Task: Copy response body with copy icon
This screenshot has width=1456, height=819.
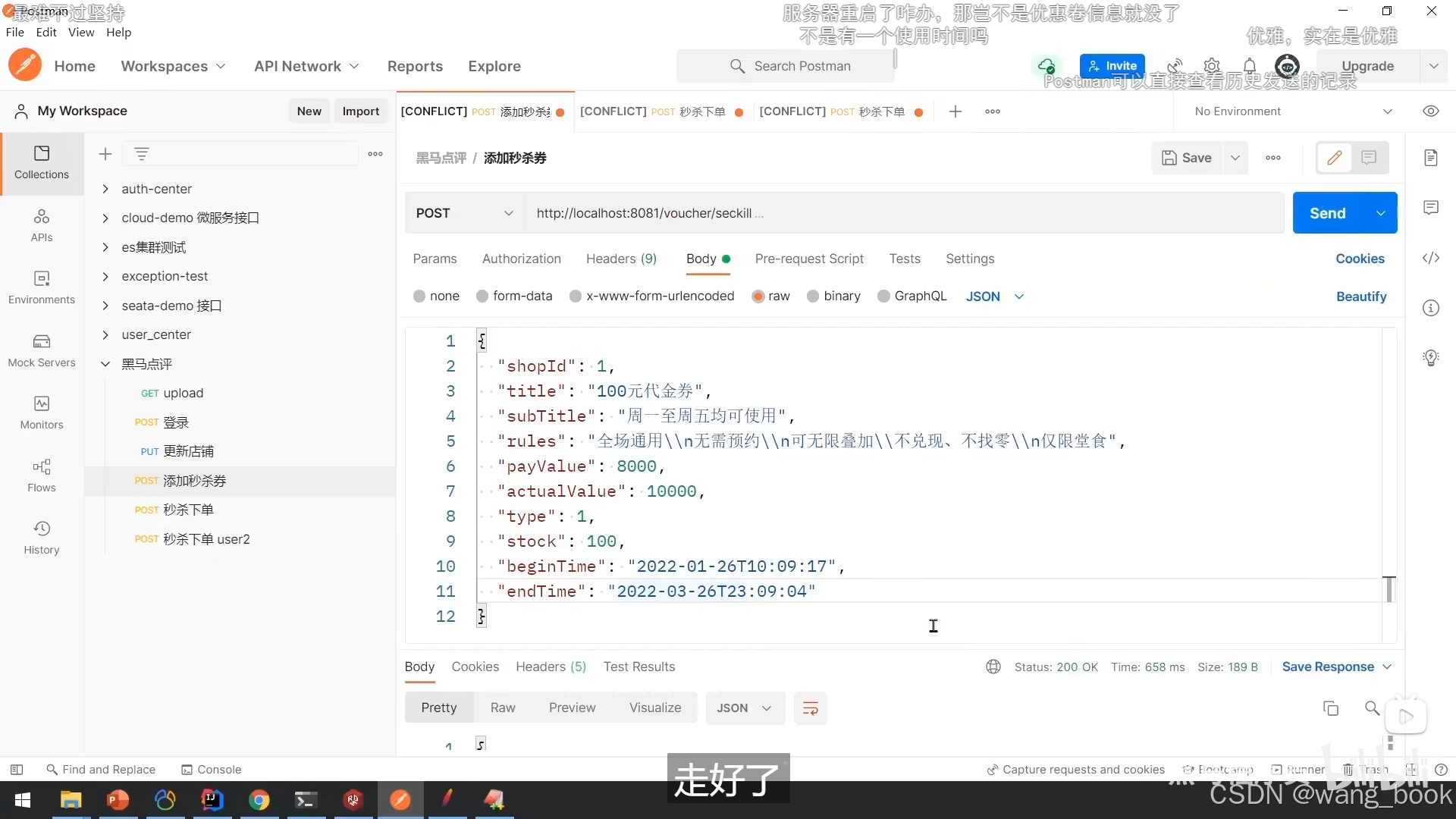Action: pos(1331,708)
